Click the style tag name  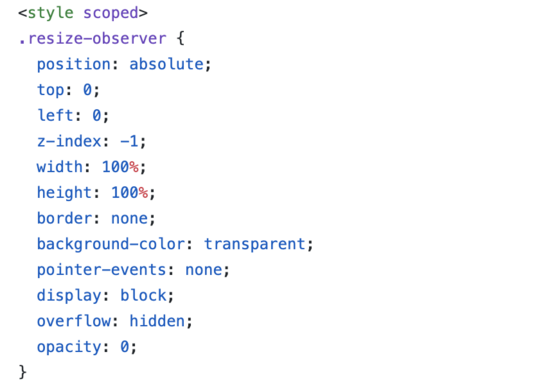tap(51, 13)
